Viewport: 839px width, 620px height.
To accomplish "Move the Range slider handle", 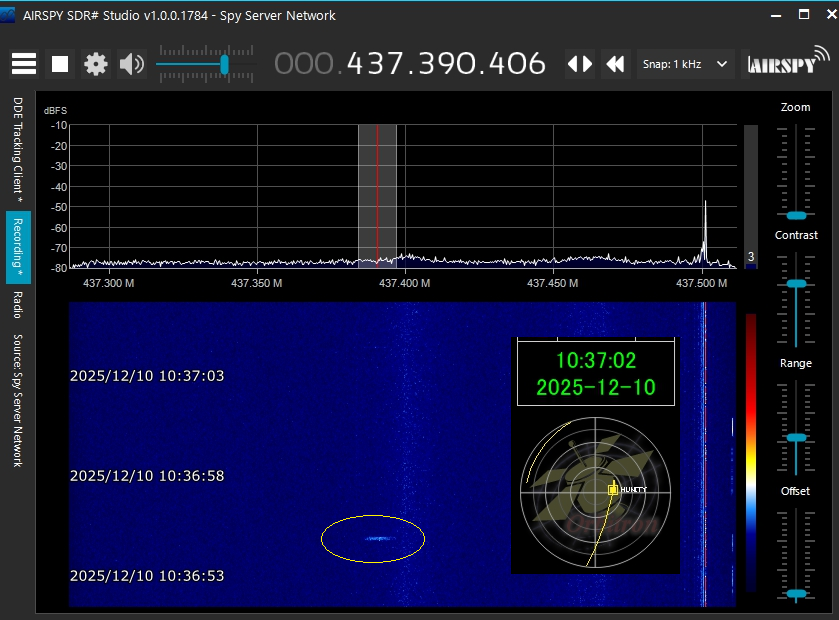I will click(x=796, y=438).
